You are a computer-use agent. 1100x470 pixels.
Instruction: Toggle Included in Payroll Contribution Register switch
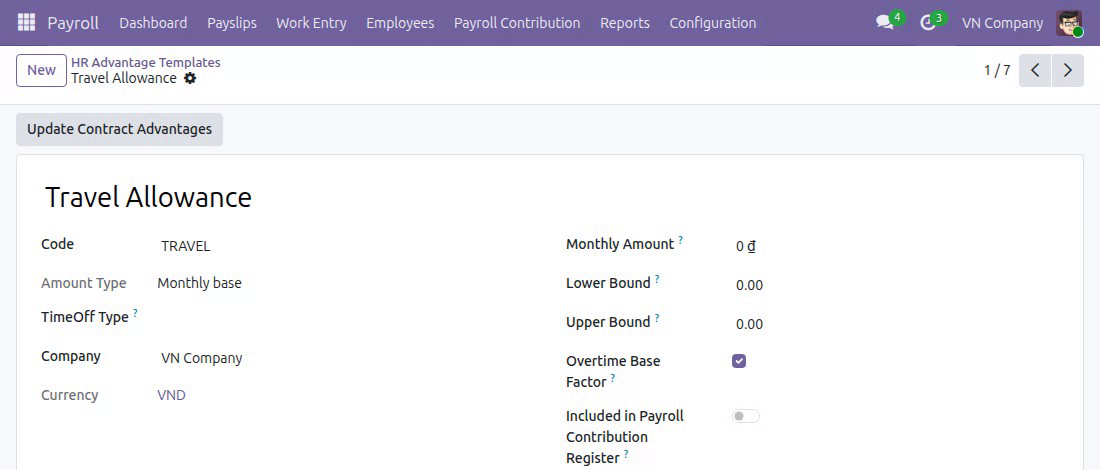click(746, 416)
